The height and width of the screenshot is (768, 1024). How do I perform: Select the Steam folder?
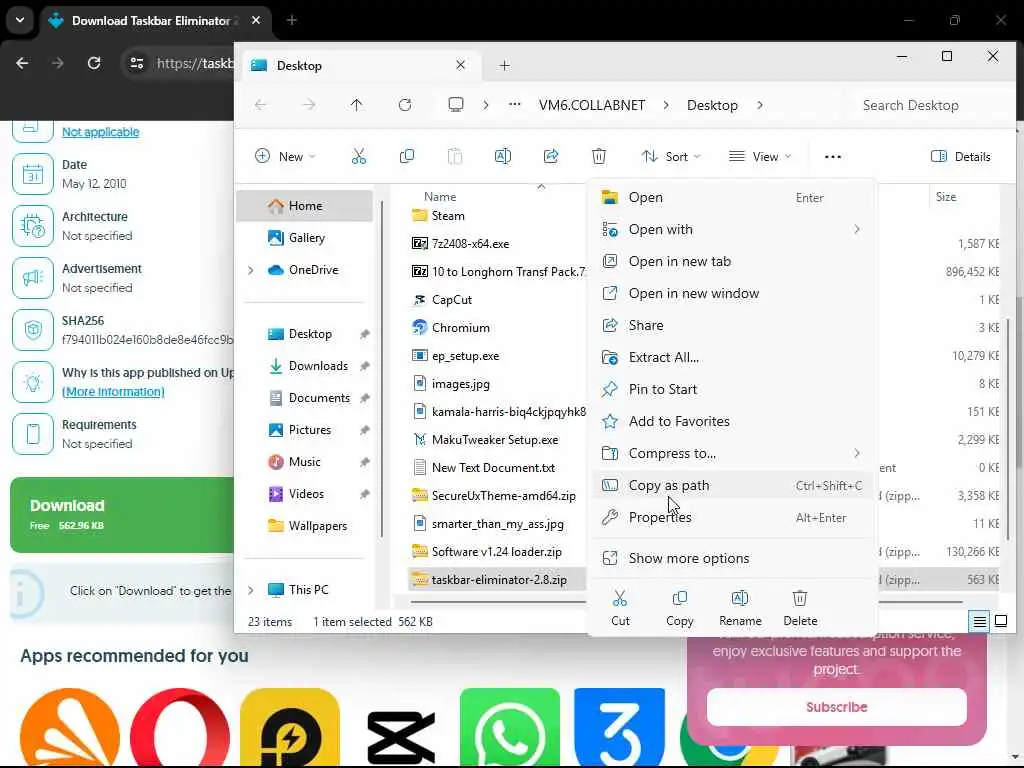pyautogui.click(x=448, y=216)
